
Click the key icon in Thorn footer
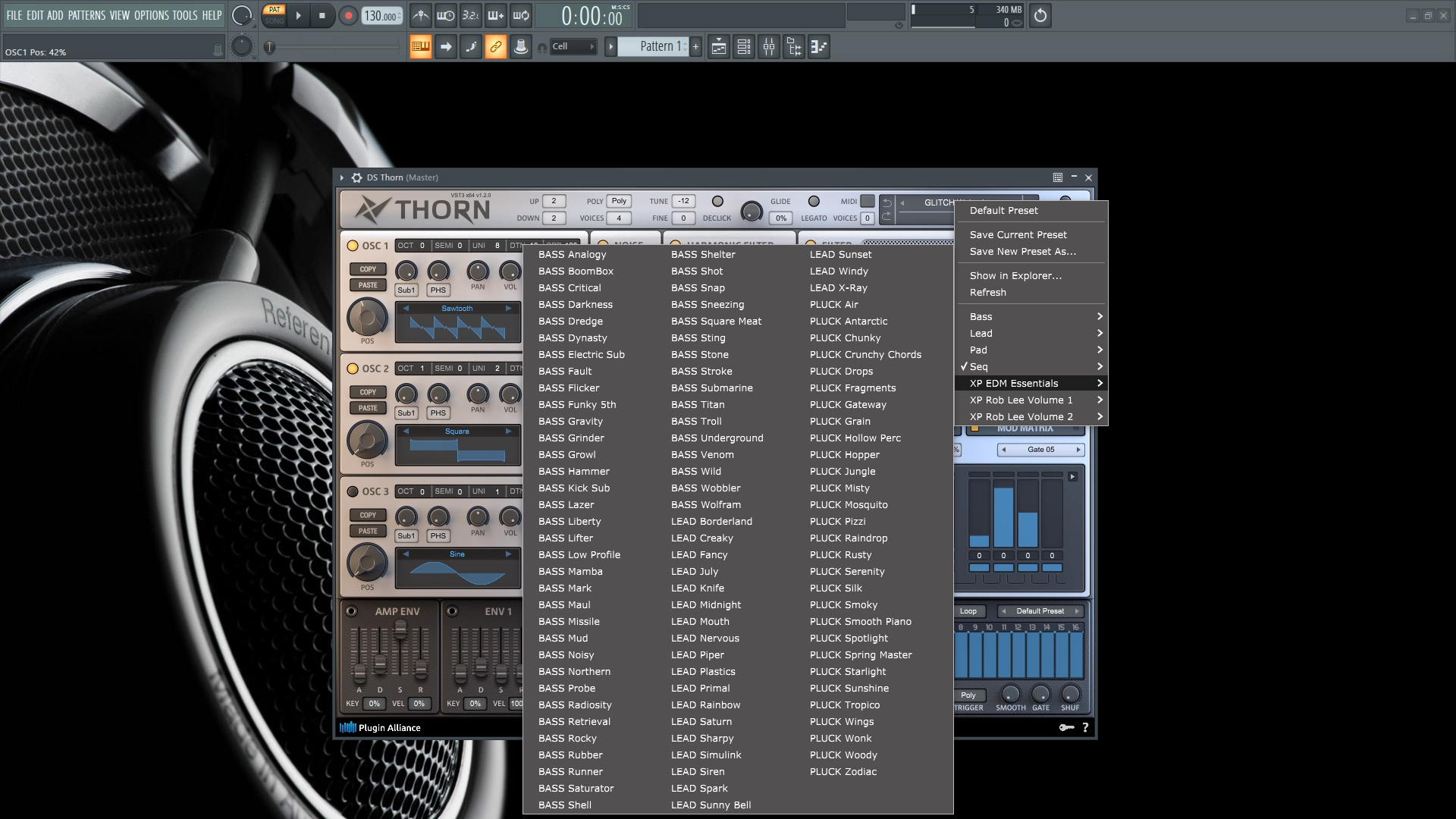coord(1066,727)
